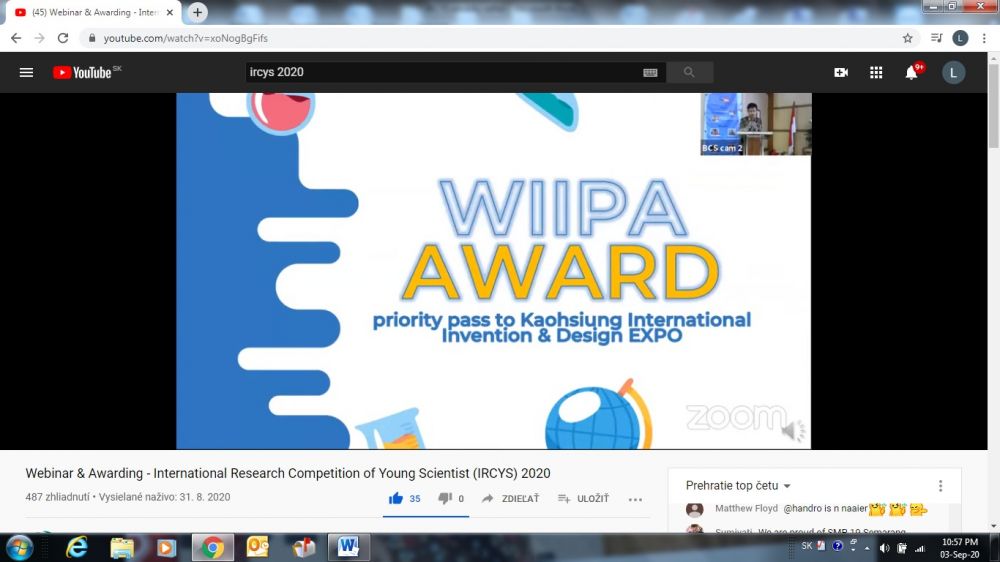The height and width of the screenshot is (562, 1000).
Task: Open the account avatar L in YouTube header
Action: tap(953, 73)
